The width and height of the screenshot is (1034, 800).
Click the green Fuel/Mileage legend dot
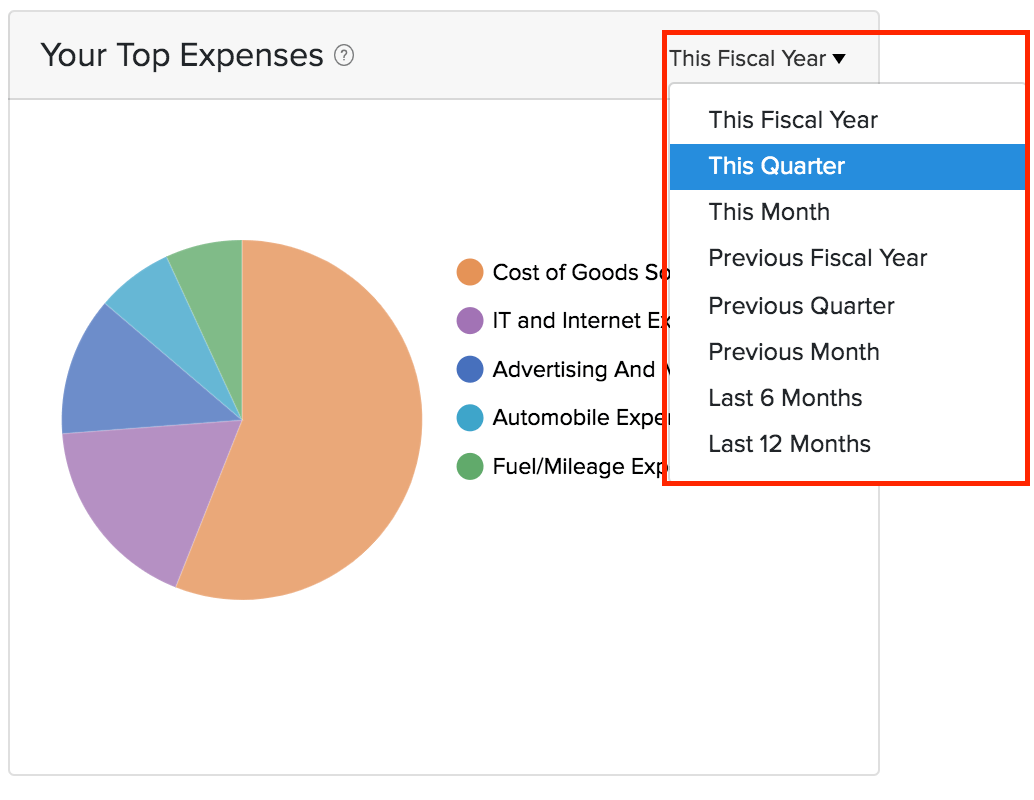pyautogui.click(x=470, y=466)
